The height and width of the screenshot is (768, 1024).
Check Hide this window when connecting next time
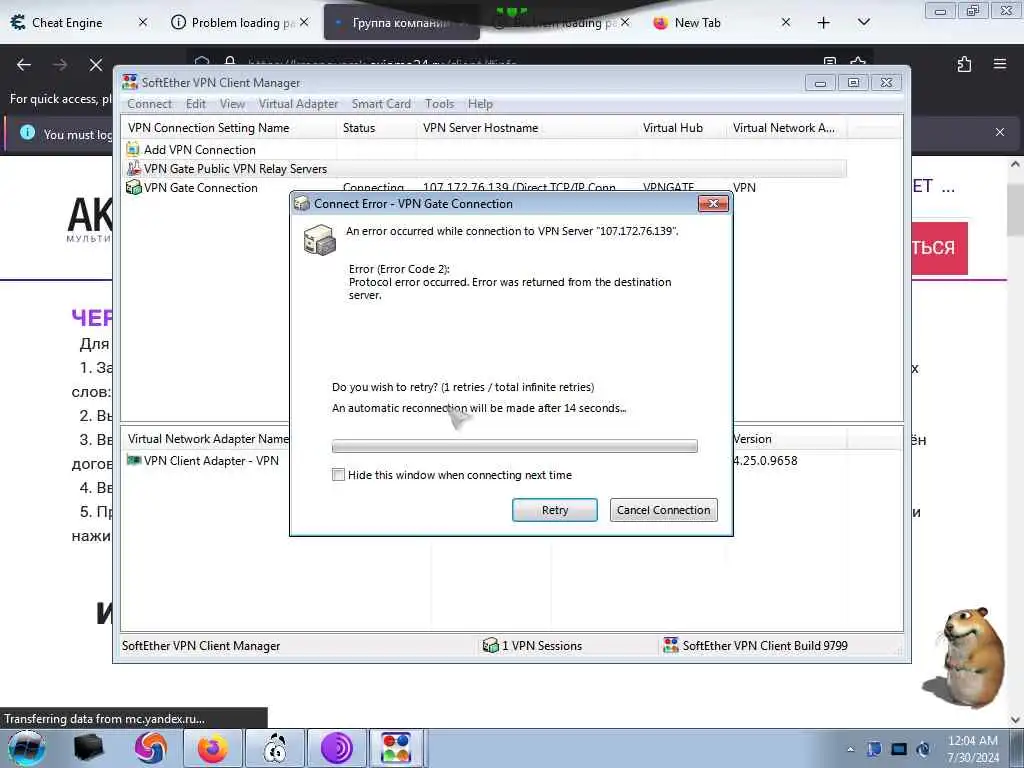338,475
